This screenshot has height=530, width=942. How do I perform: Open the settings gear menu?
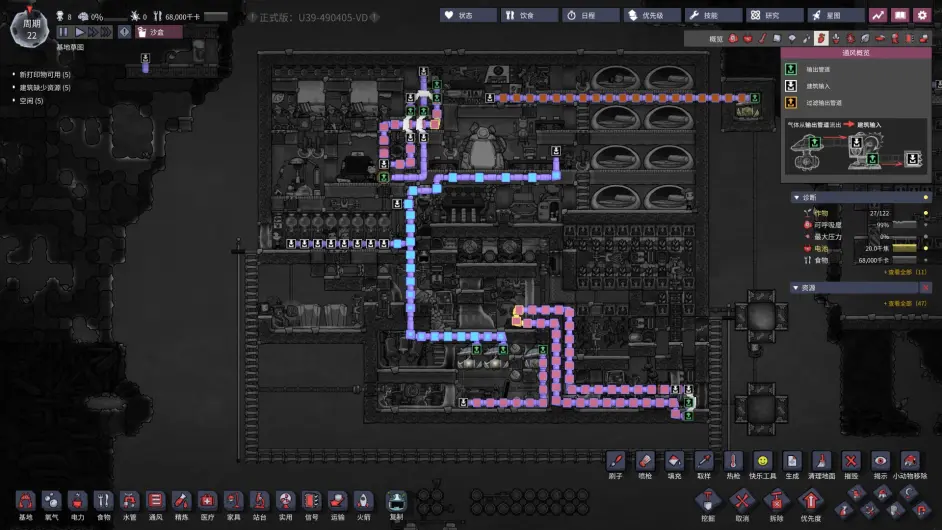(x=922, y=16)
